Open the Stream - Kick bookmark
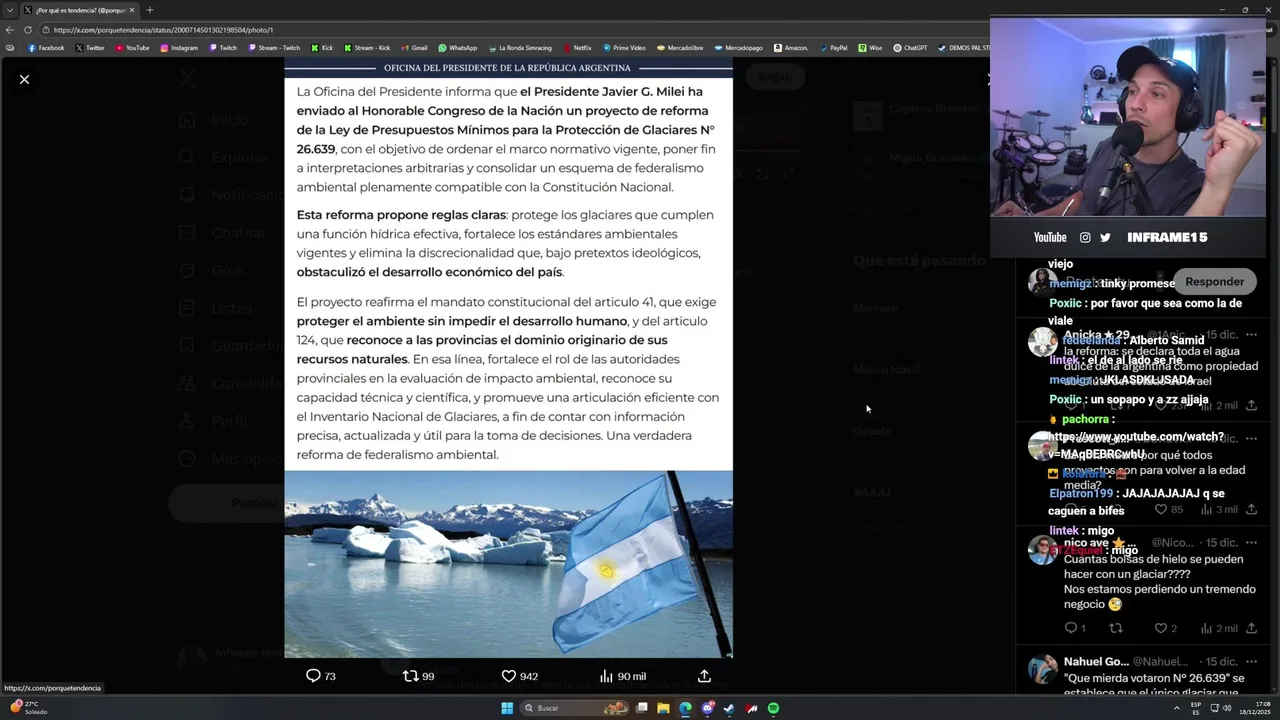 [367, 48]
